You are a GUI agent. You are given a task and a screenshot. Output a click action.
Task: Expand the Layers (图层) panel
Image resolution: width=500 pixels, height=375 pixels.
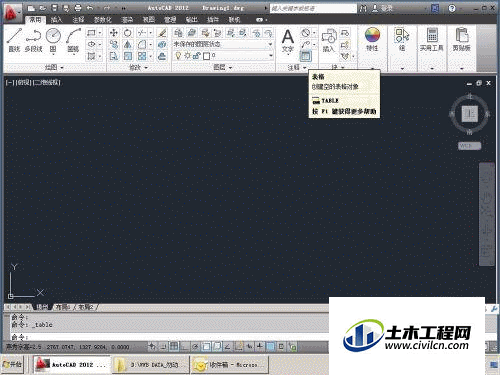coord(222,68)
